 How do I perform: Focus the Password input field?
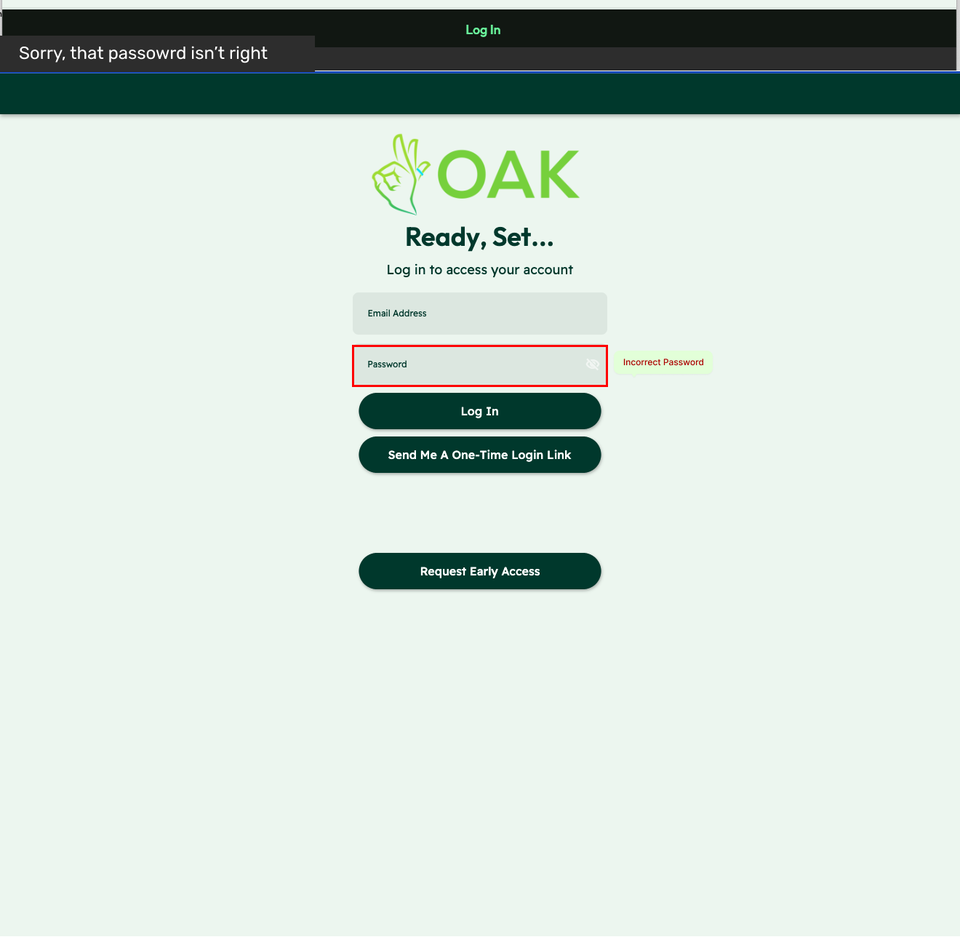click(x=479, y=366)
